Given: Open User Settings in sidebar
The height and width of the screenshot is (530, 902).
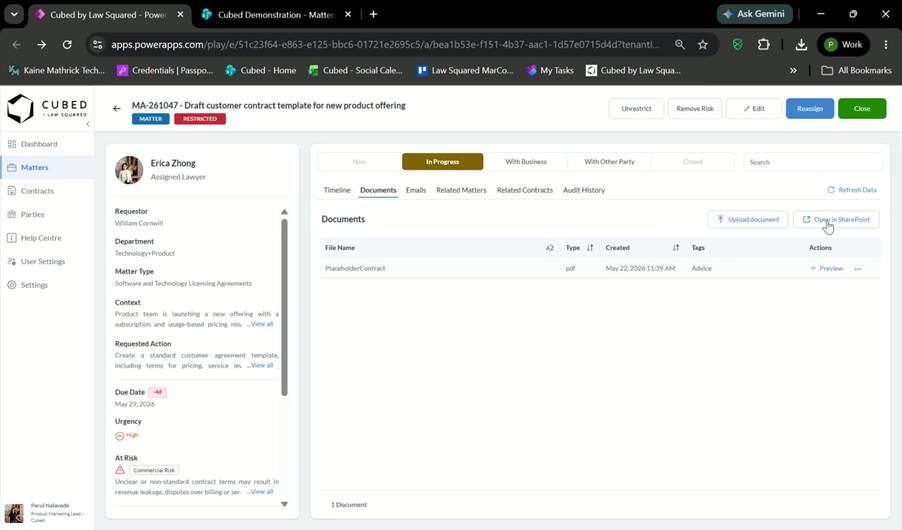Looking at the screenshot, I should [43, 261].
